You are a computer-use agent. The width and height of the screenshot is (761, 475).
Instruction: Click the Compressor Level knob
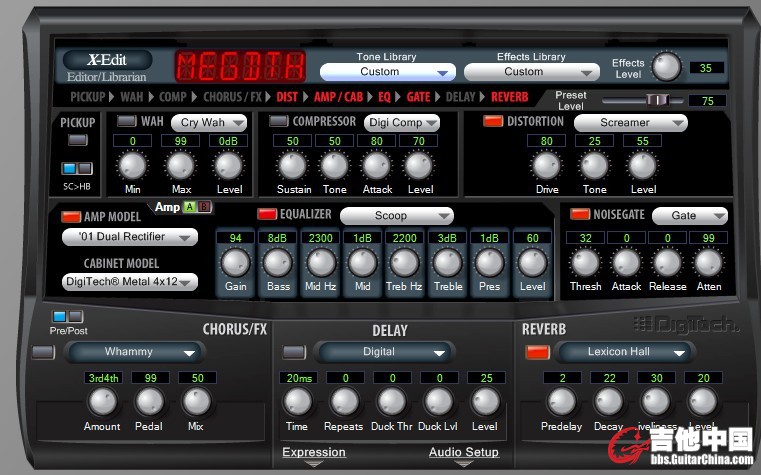tap(419, 165)
